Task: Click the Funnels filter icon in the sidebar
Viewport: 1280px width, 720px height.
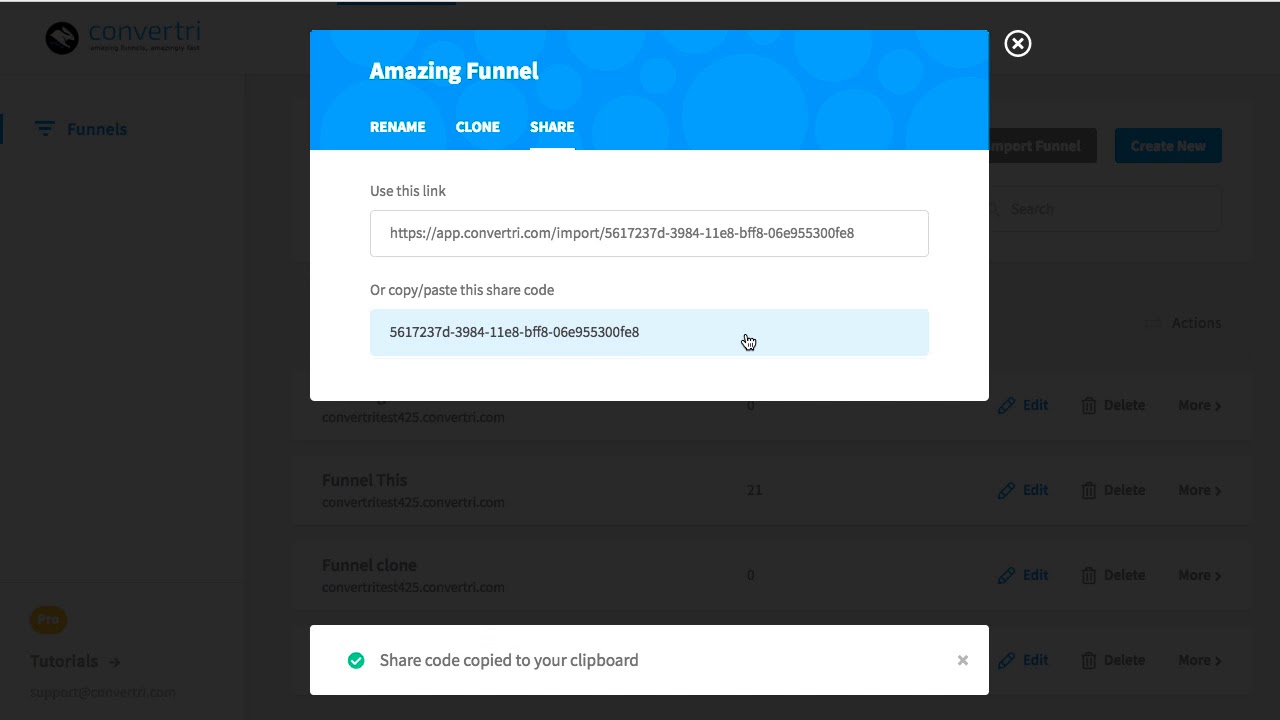Action: click(44, 129)
